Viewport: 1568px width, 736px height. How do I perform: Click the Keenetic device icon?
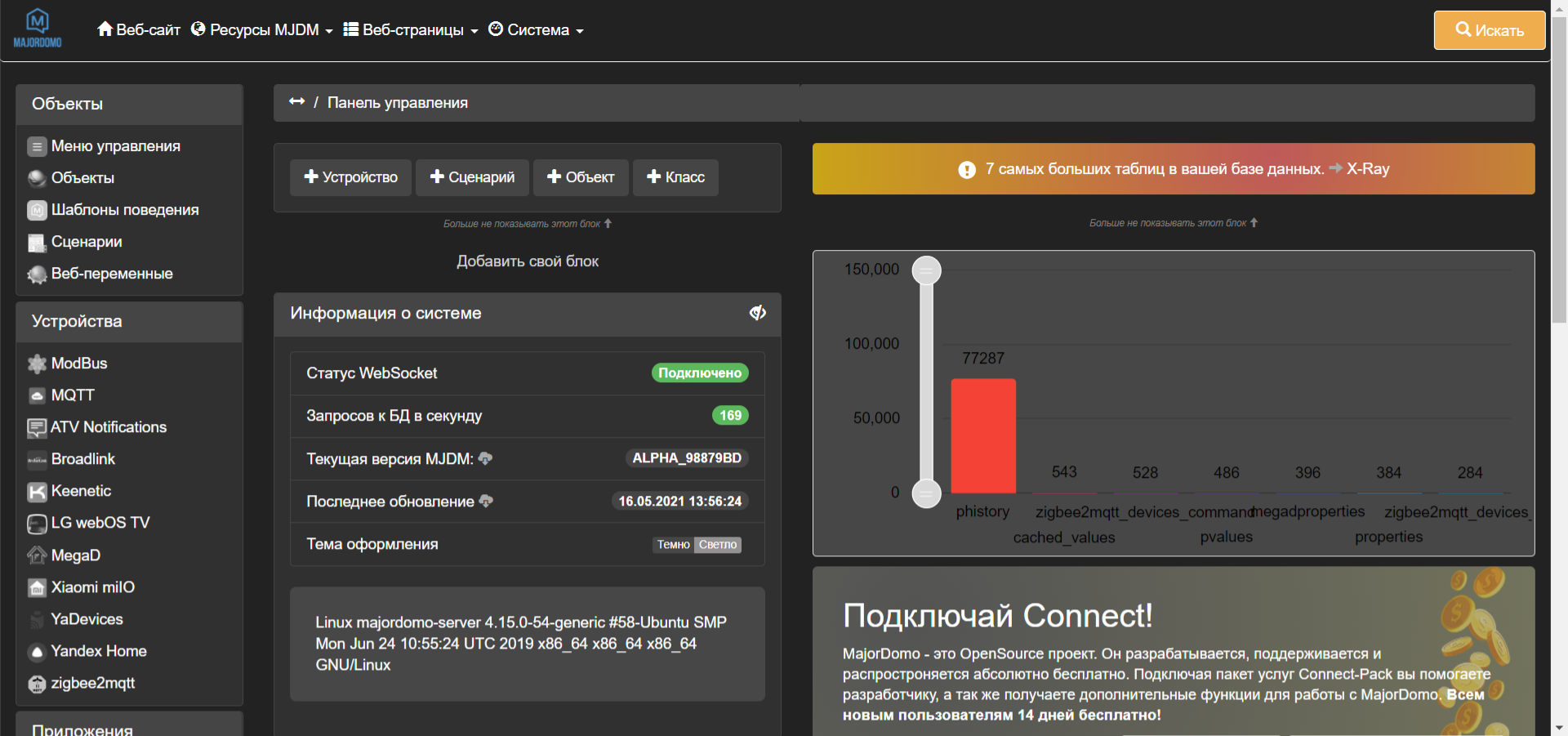click(37, 492)
